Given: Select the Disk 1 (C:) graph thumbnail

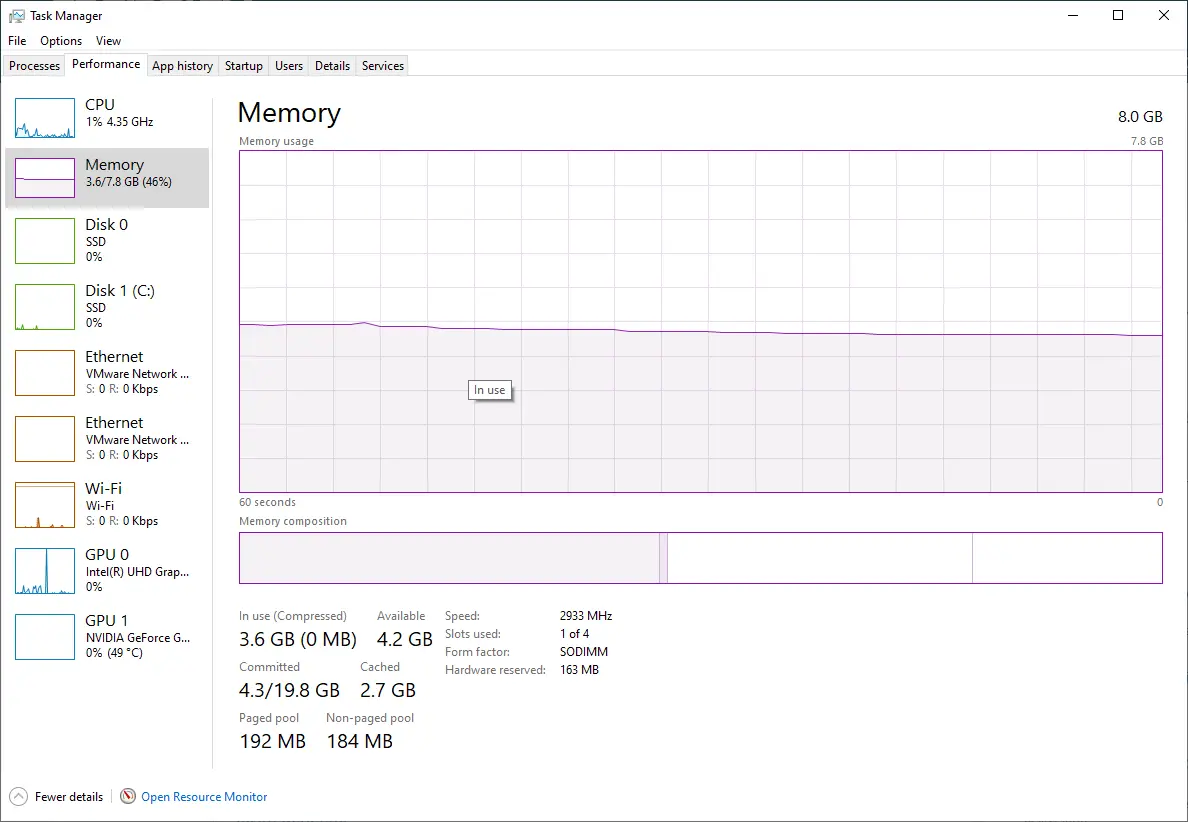Looking at the screenshot, I should pos(45,307).
